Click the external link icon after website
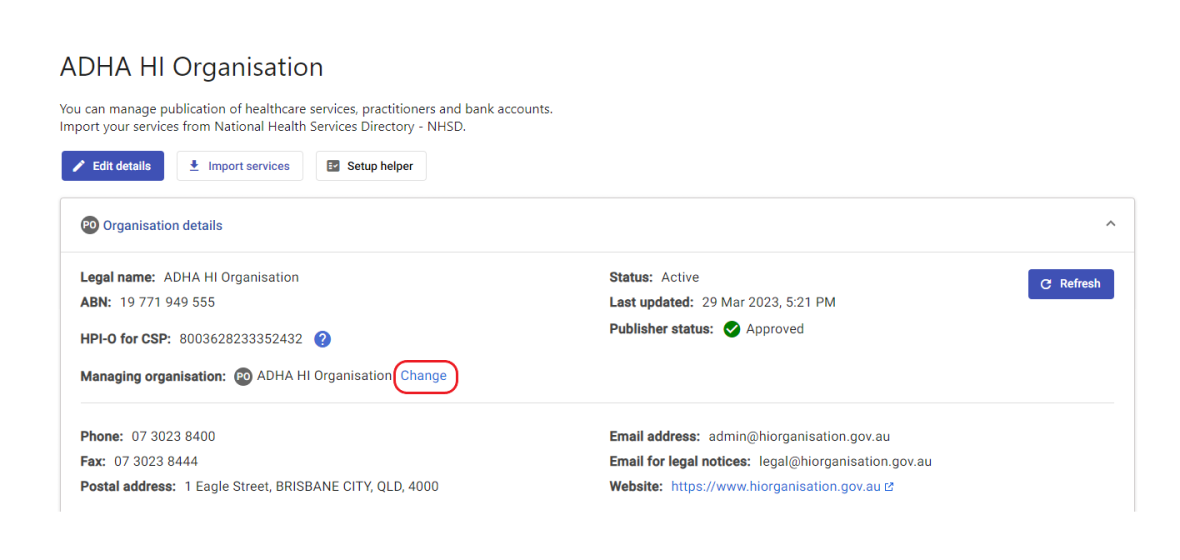 [x=889, y=487]
